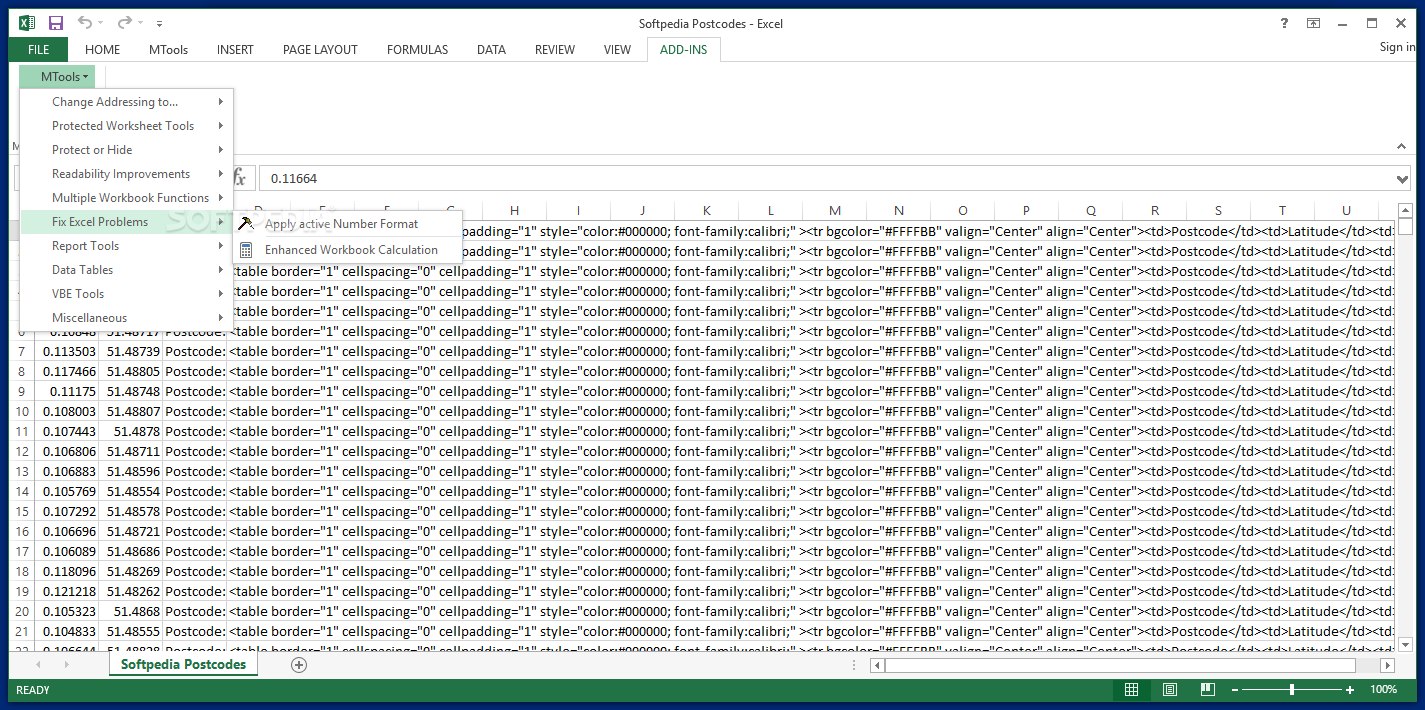Open the VIEW ribbon tab
1425x710 pixels.
point(617,49)
